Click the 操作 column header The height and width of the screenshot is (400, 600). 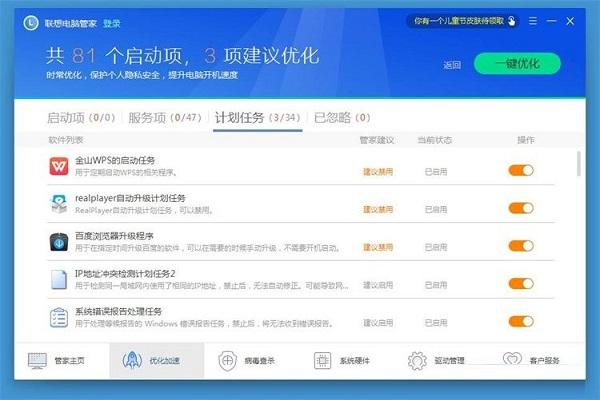pos(526,140)
